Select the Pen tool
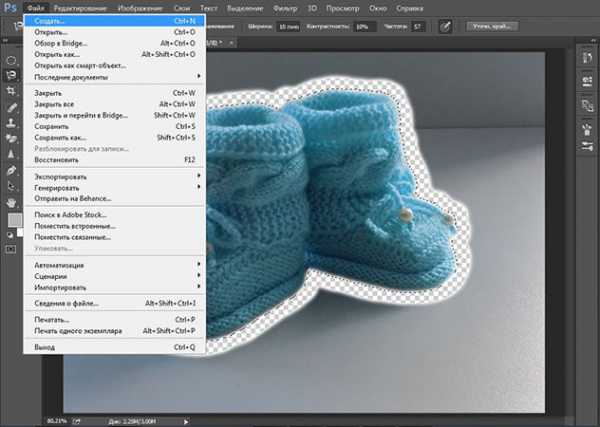Viewport: 600px width, 427px height. click(13, 170)
